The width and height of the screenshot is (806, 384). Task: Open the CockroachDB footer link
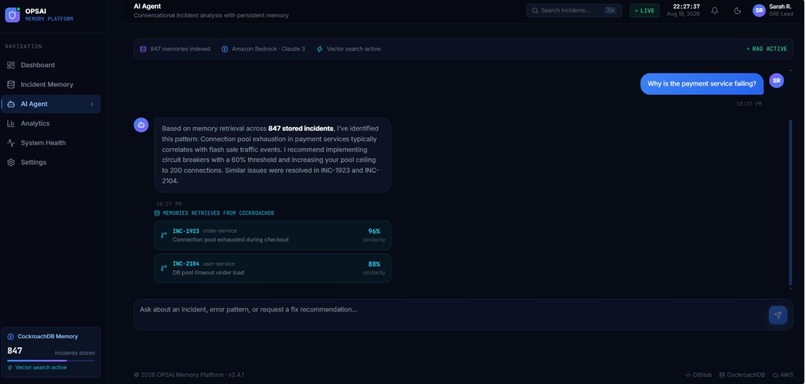[742, 375]
